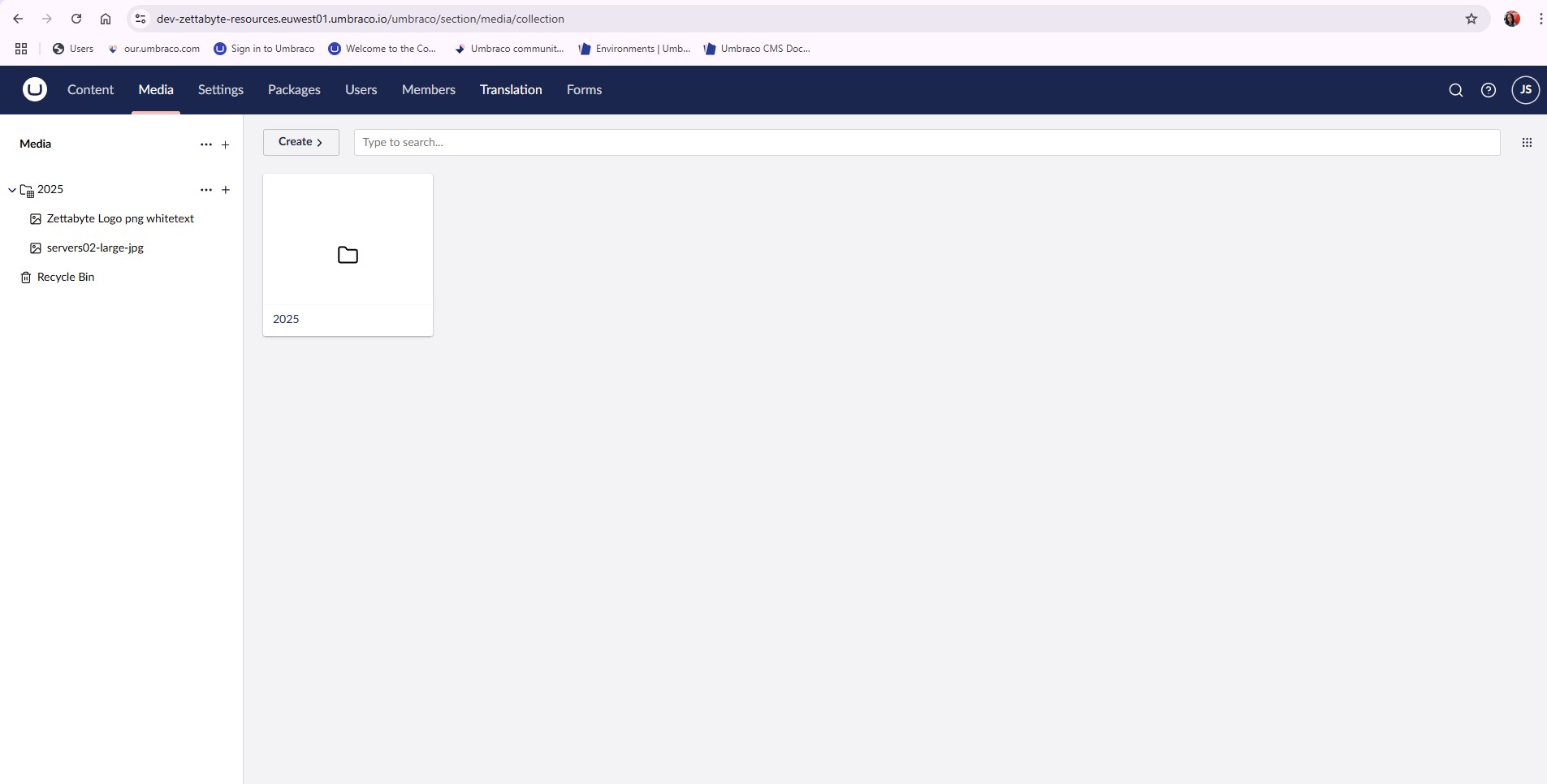Open the Forms section
The image size is (1547, 784).
[584, 90]
